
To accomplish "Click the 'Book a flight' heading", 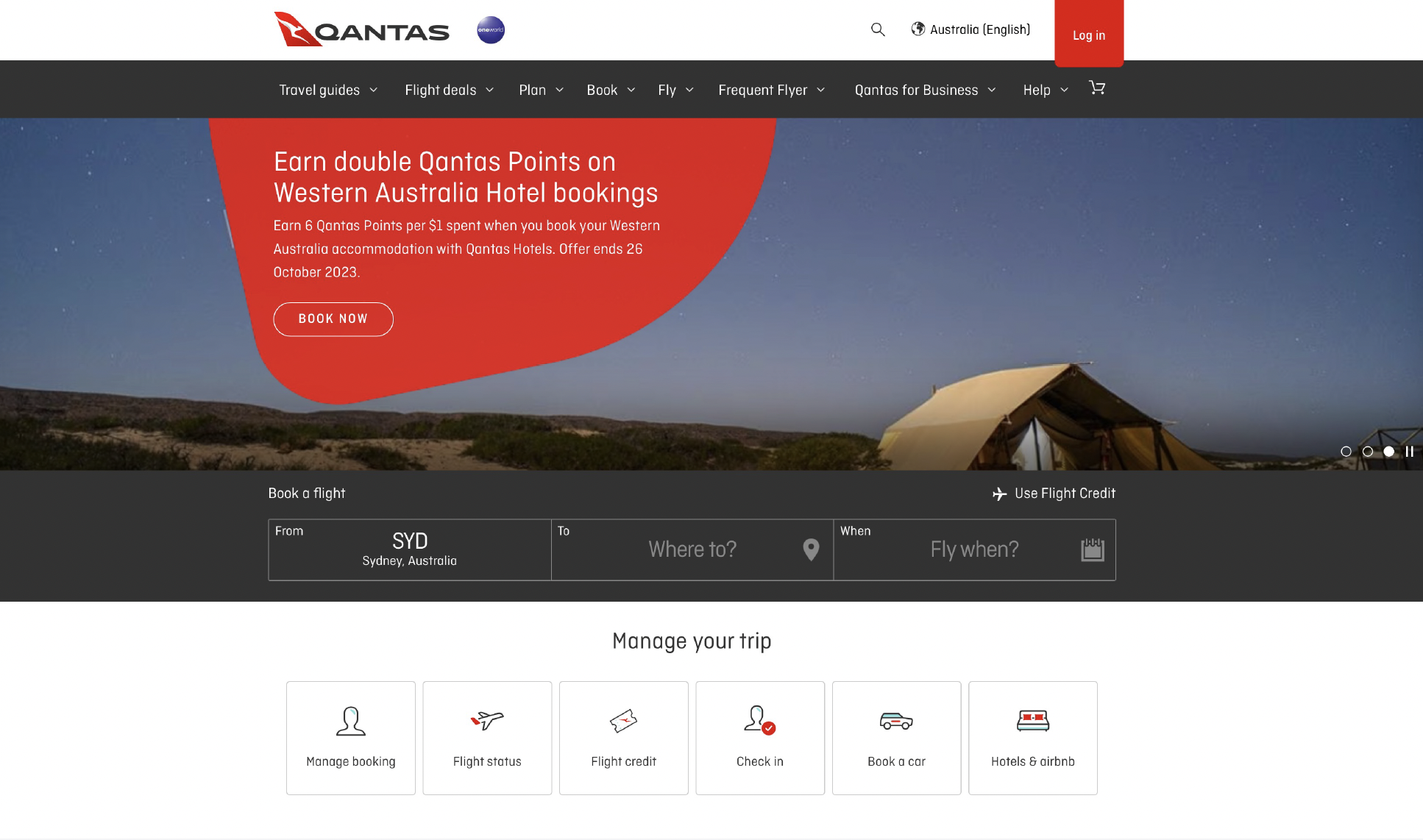I will (307, 494).
